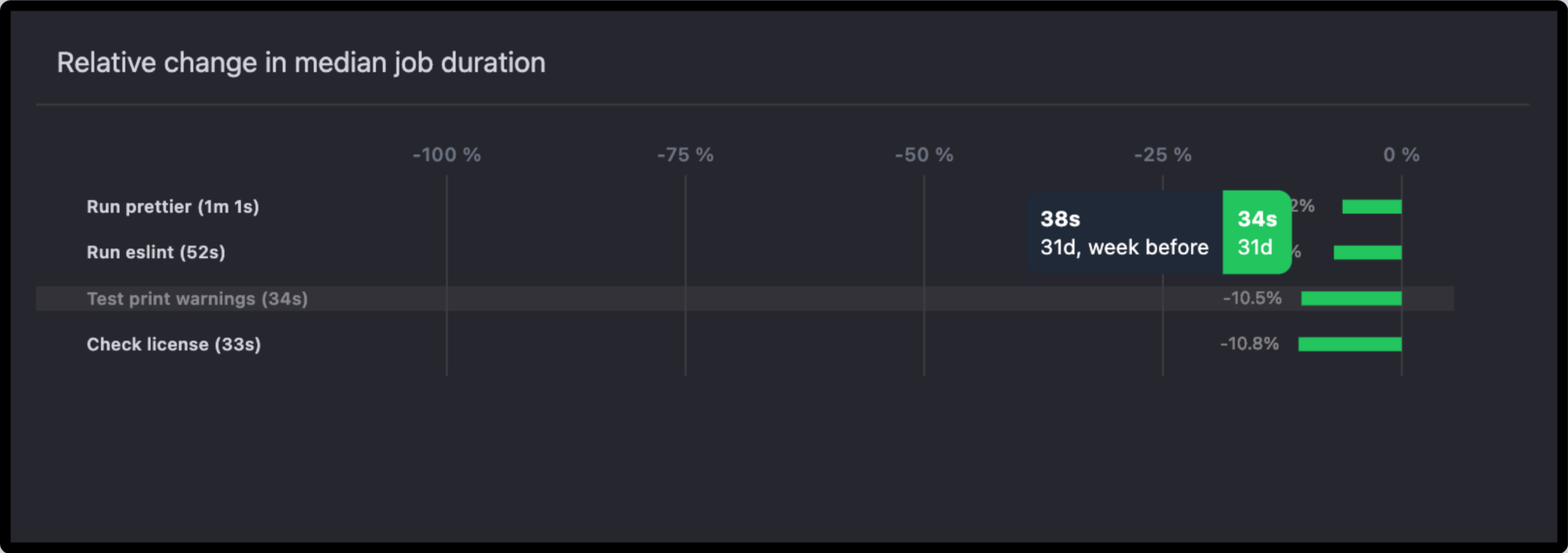The height and width of the screenshot is (553, 1568).
Task: Click the "-75 %" axis label
Action: [685, 155]
